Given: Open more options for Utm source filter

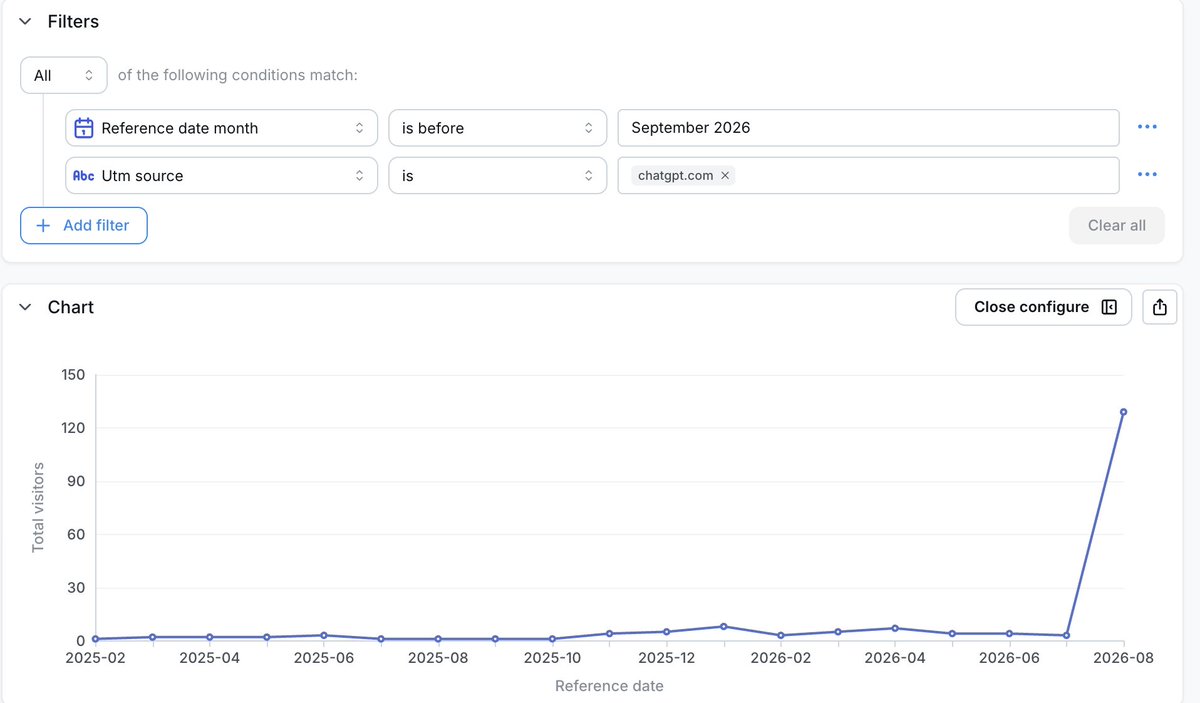Looking at the screenshot, I should pyautogui.click(x=1147, y=175).
